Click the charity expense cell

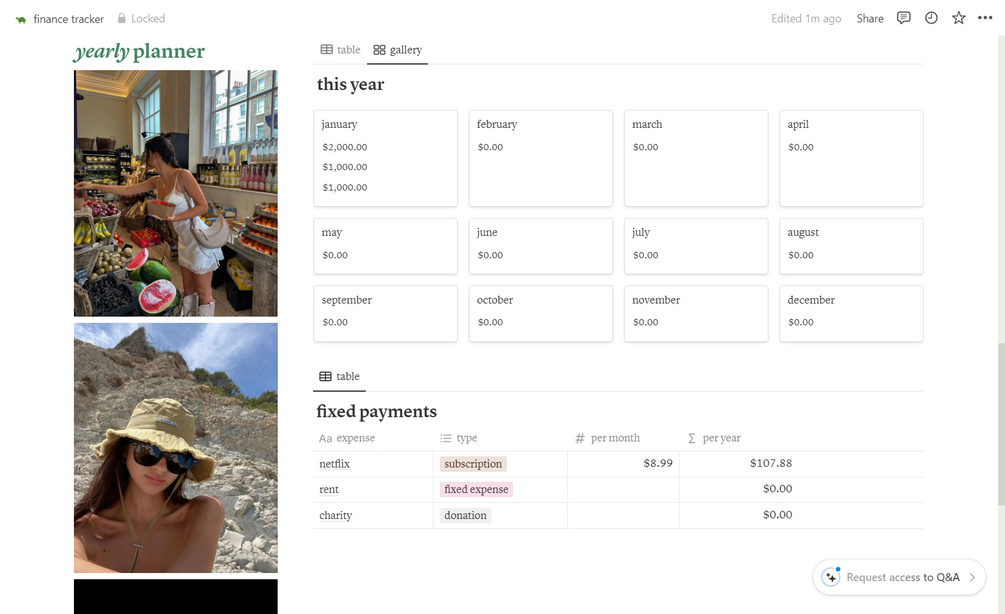pos(373,515)
